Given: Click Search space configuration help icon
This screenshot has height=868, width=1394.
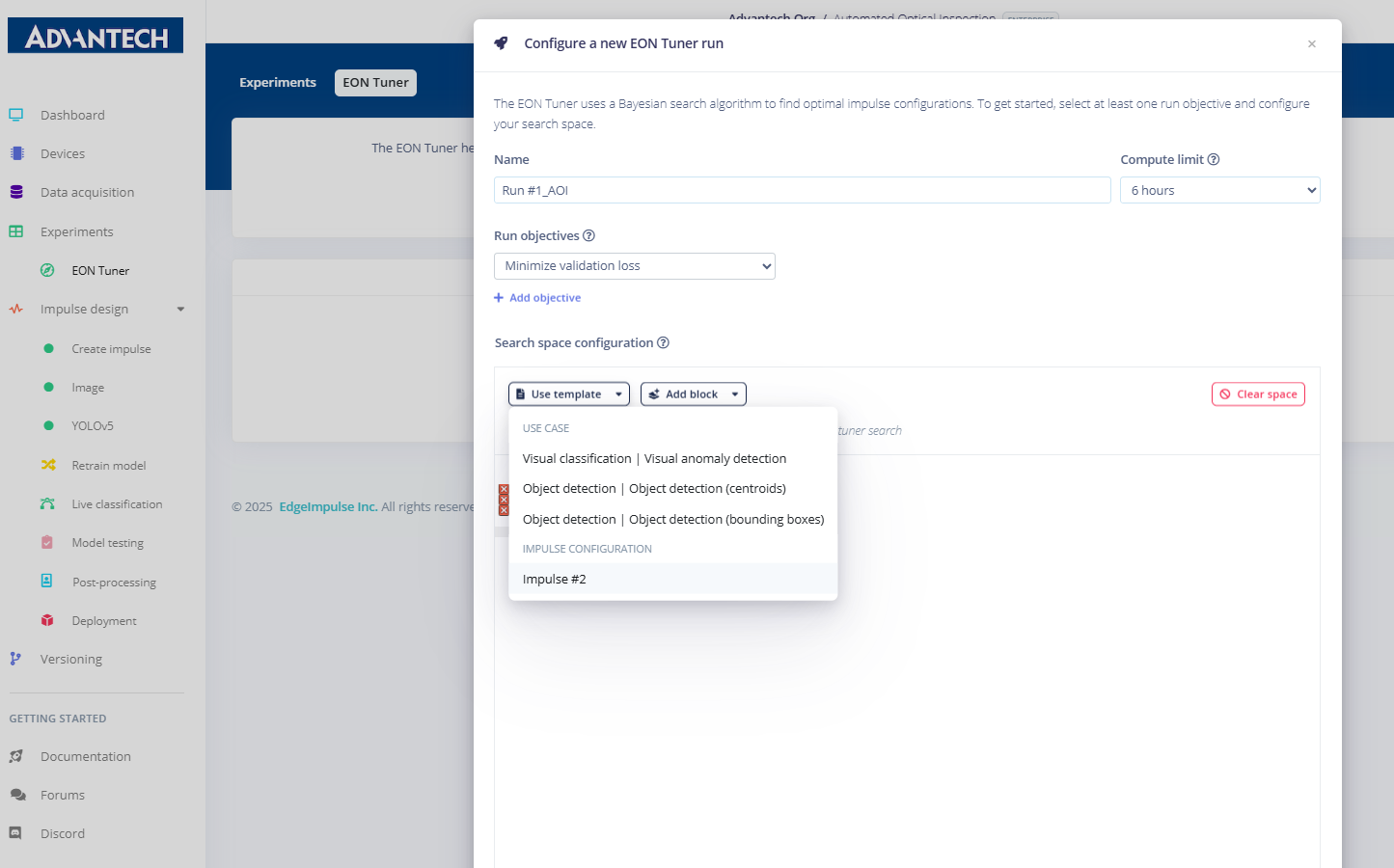Looking at the screenshot, I should [663, 343].
